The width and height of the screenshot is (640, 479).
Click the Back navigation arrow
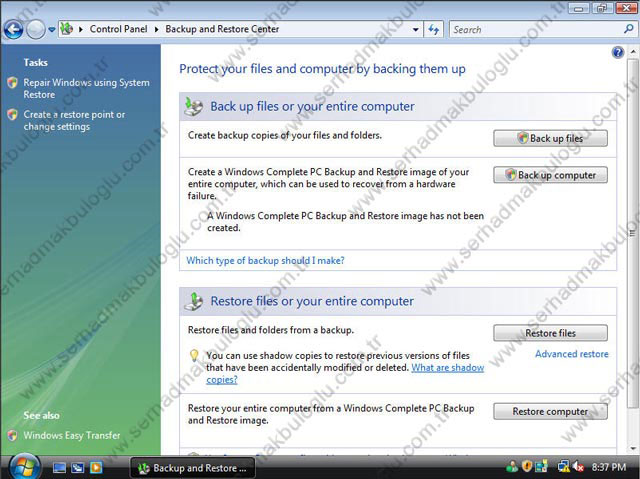13,29
